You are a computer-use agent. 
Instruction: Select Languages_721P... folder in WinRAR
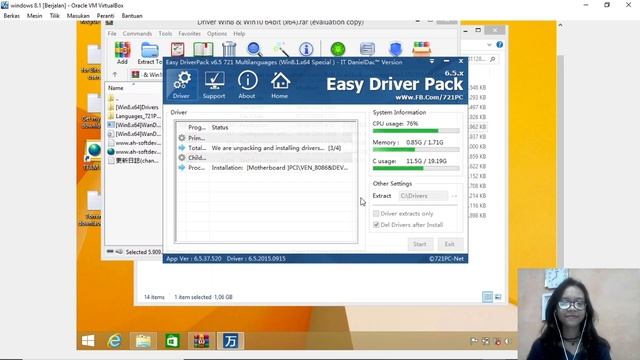tap(133, 116)
